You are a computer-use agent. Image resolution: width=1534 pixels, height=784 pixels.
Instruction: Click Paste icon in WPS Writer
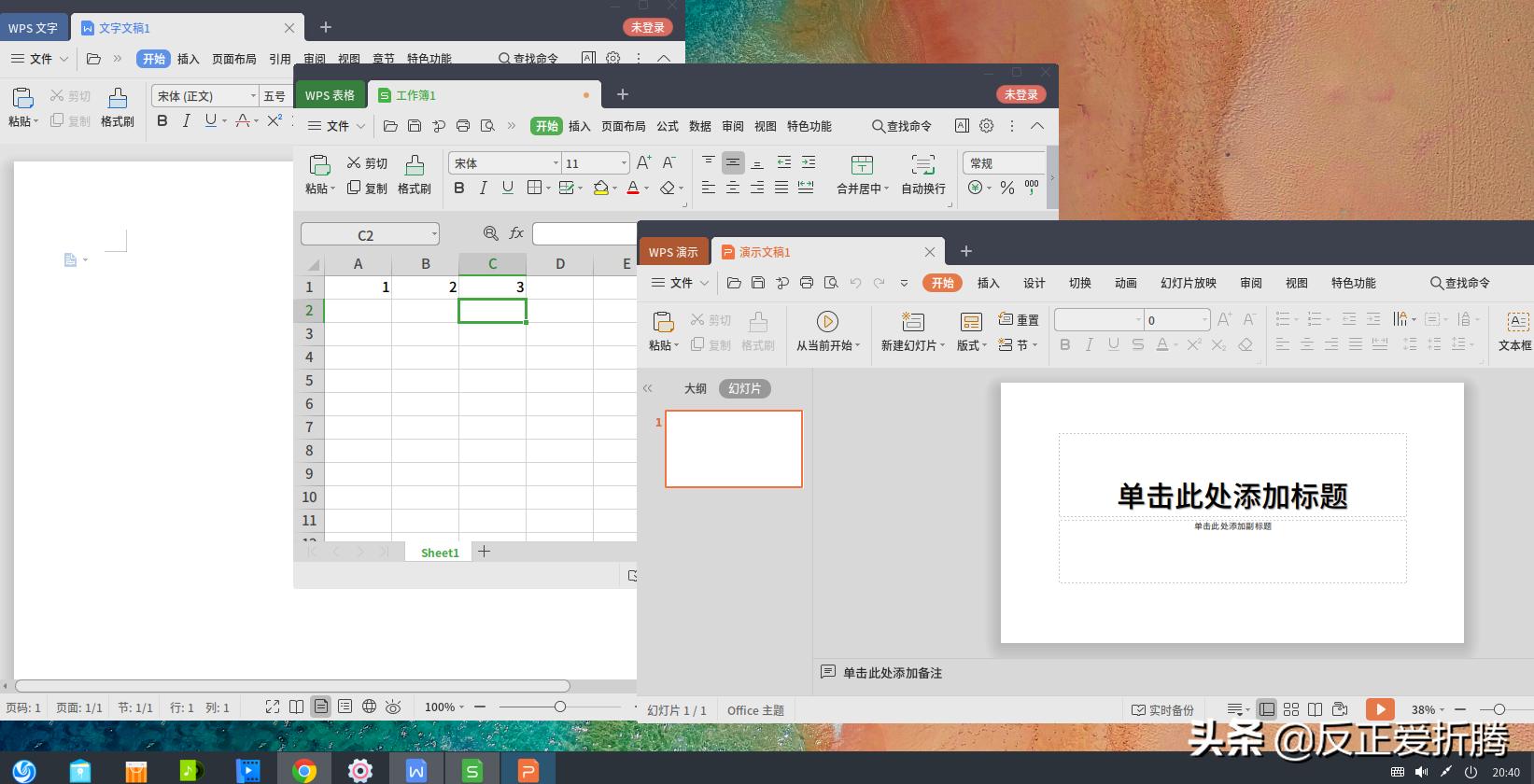[22, 97]
